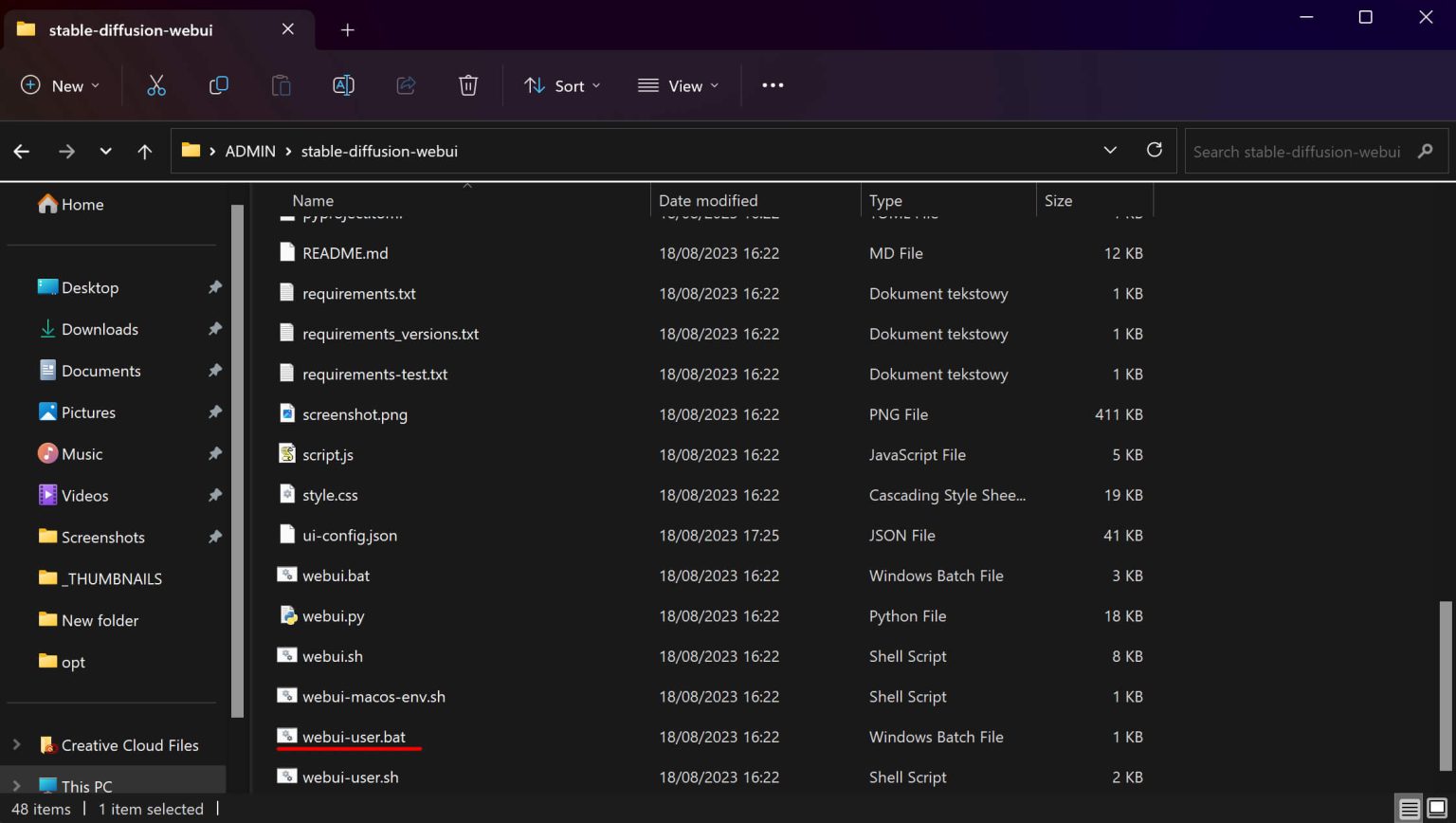1456x823 pixels.
Task: Open the View options dropdown
Action: 678,85
